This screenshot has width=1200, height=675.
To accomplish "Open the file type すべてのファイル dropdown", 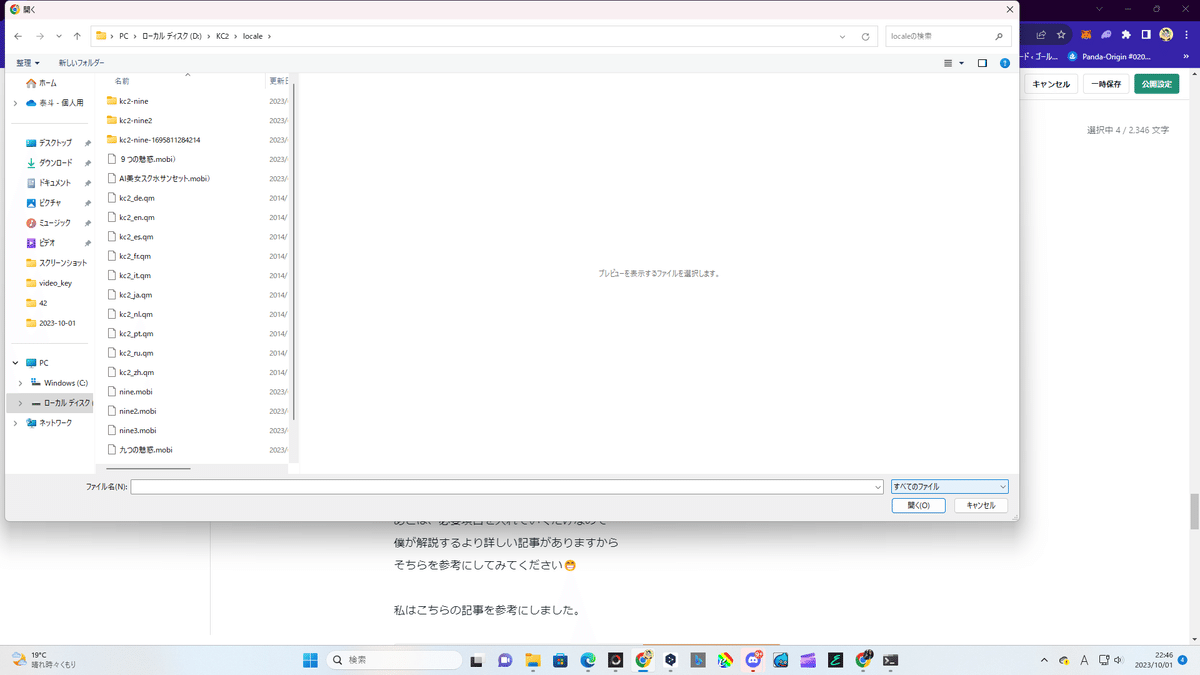I will (x=950, y=487).
